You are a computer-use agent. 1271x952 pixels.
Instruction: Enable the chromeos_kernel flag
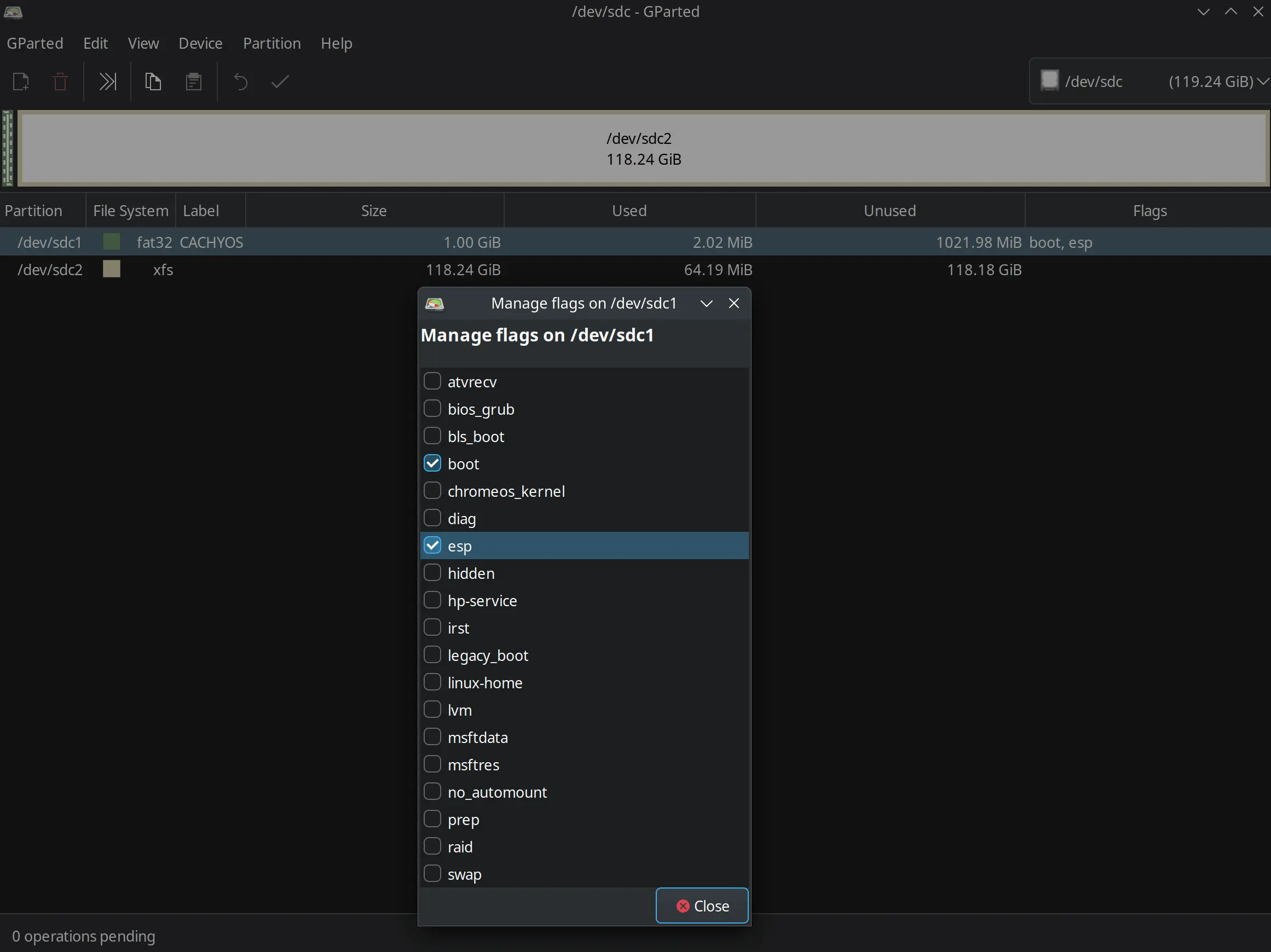click(x=432, y=490)
